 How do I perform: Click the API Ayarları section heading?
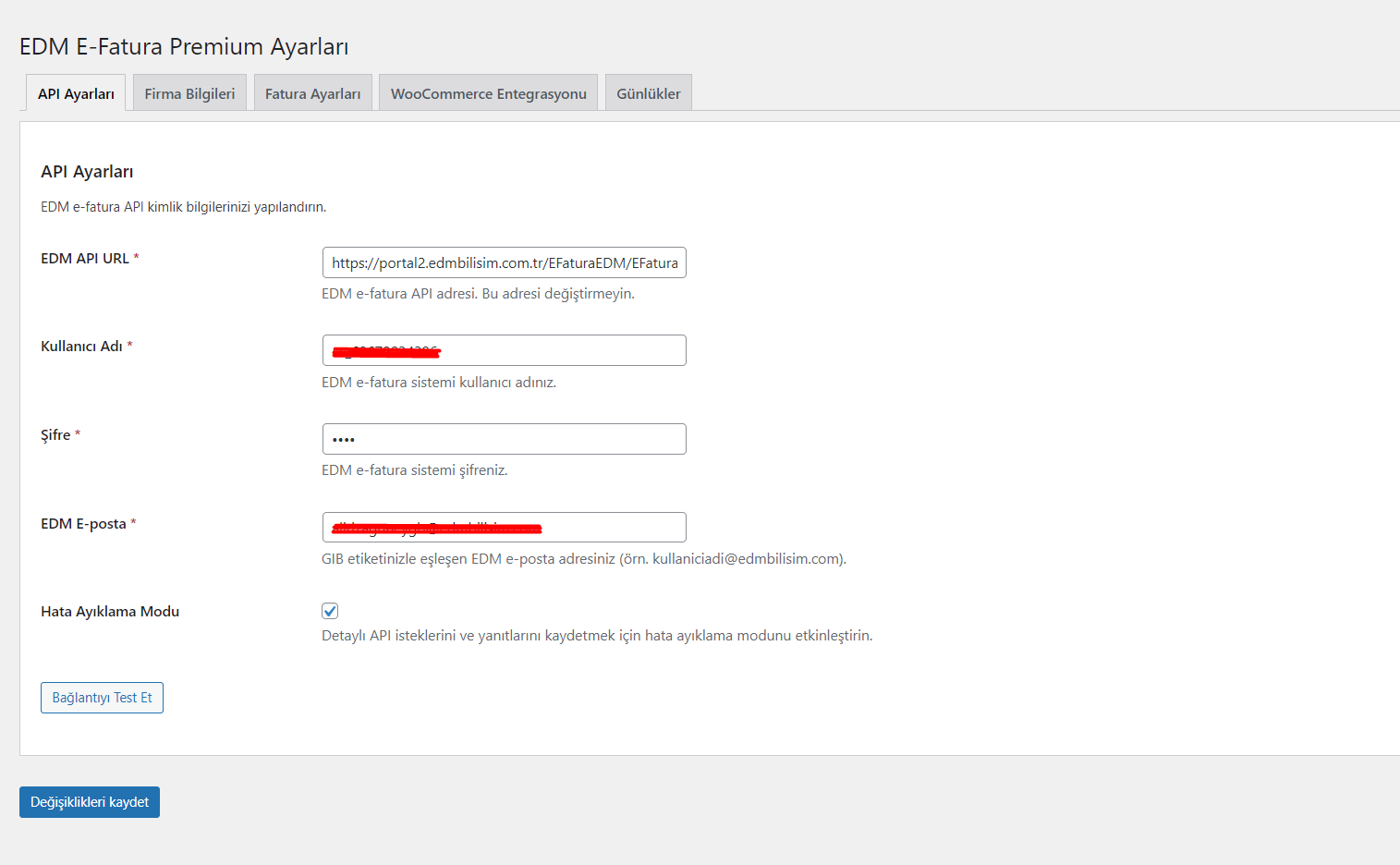87,172
